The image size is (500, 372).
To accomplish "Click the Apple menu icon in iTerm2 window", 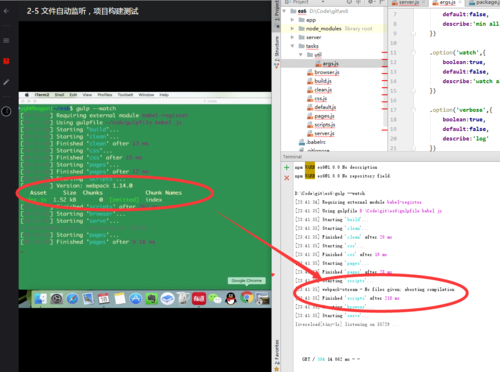I will (x=27, y=95).
